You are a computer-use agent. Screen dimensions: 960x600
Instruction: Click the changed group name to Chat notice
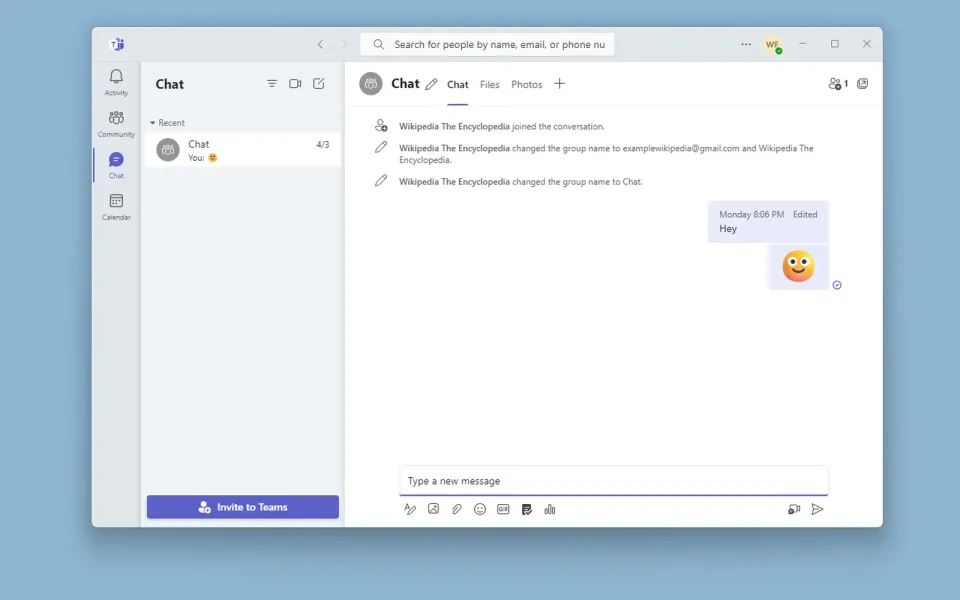(520, 182)
